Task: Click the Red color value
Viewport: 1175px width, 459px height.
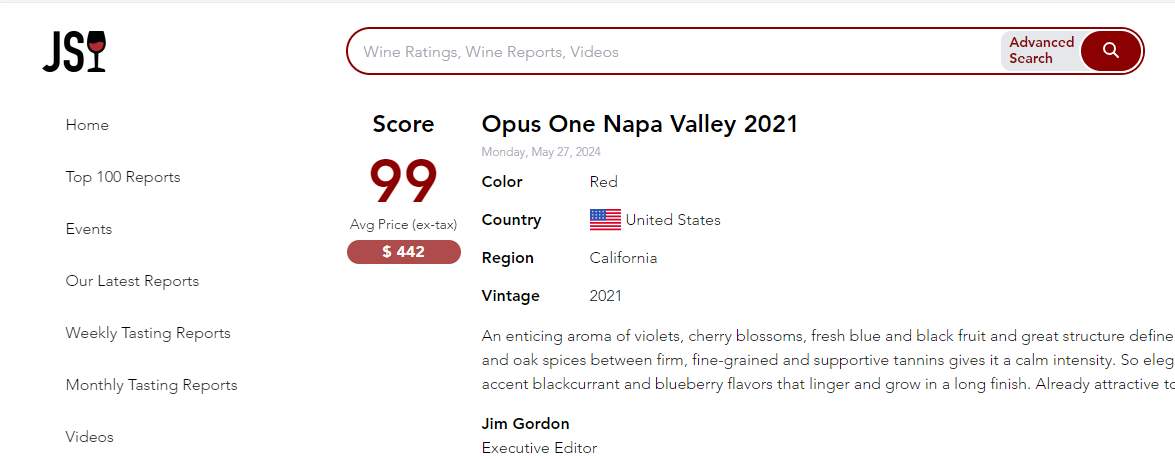Action: click(x=604, y=182)
